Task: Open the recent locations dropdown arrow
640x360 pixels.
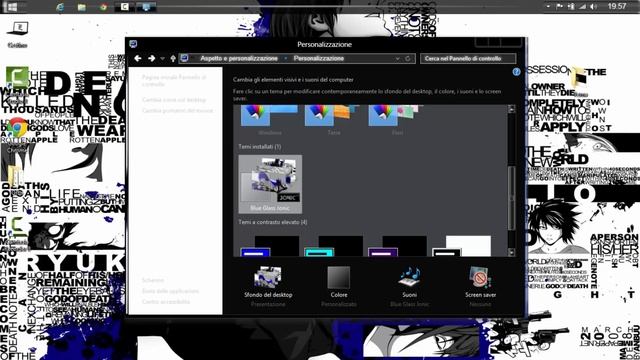Action: [x=162, y=59]
